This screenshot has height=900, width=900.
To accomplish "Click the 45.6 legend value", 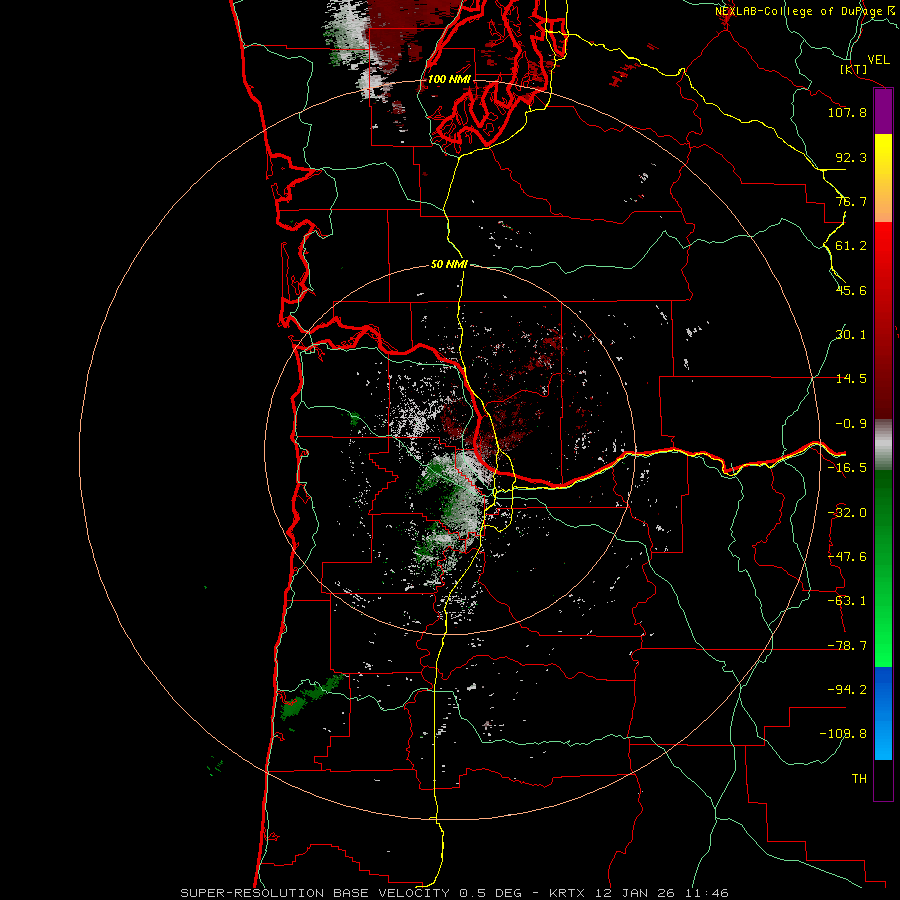I will click(851, 290).
